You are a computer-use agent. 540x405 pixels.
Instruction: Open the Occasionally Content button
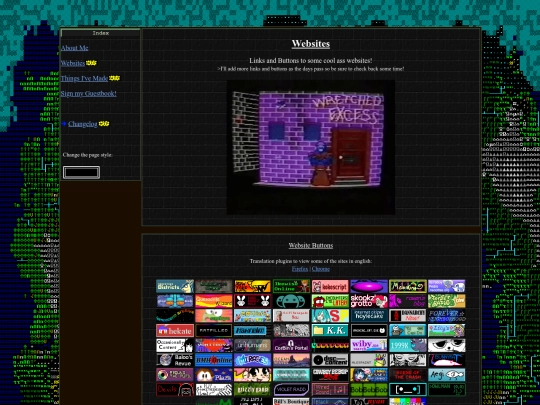point(175,345)
